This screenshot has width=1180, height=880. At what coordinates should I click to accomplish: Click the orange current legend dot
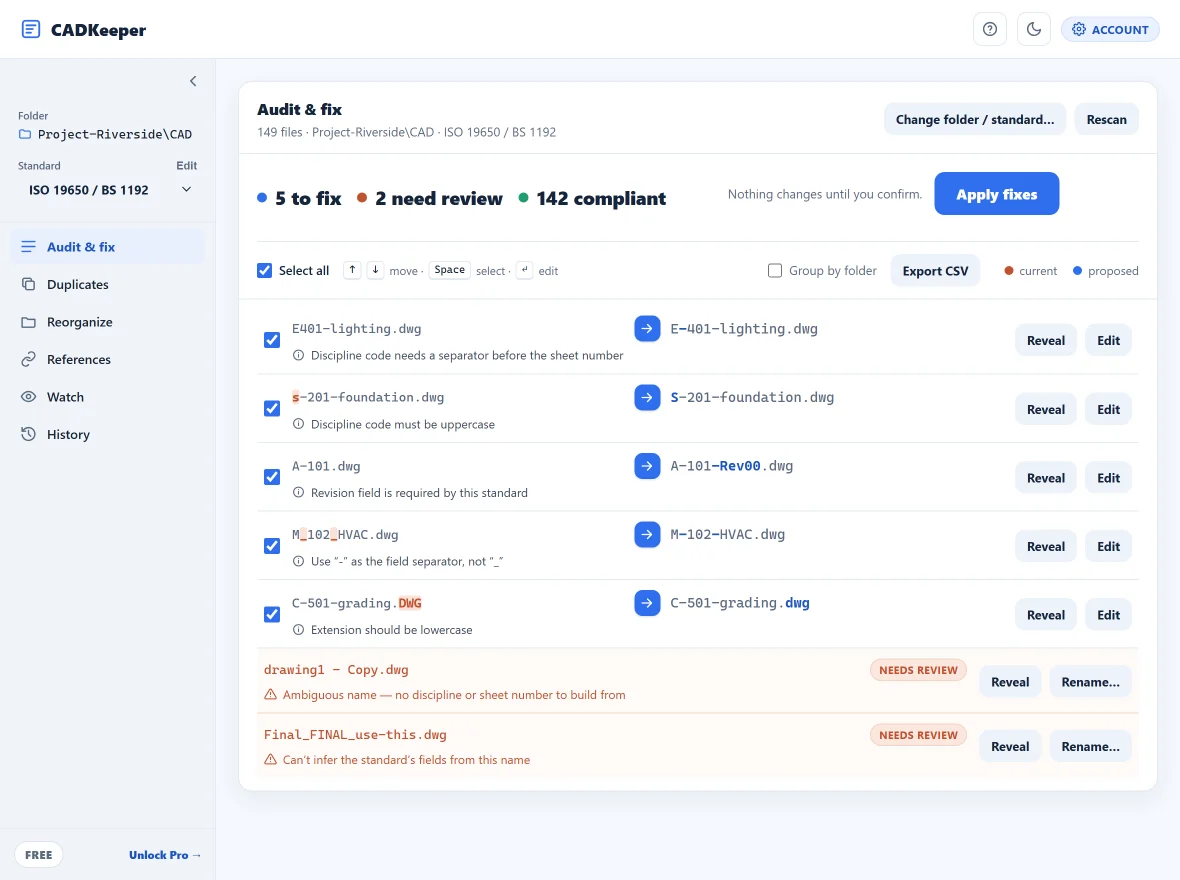(1008, 270)
